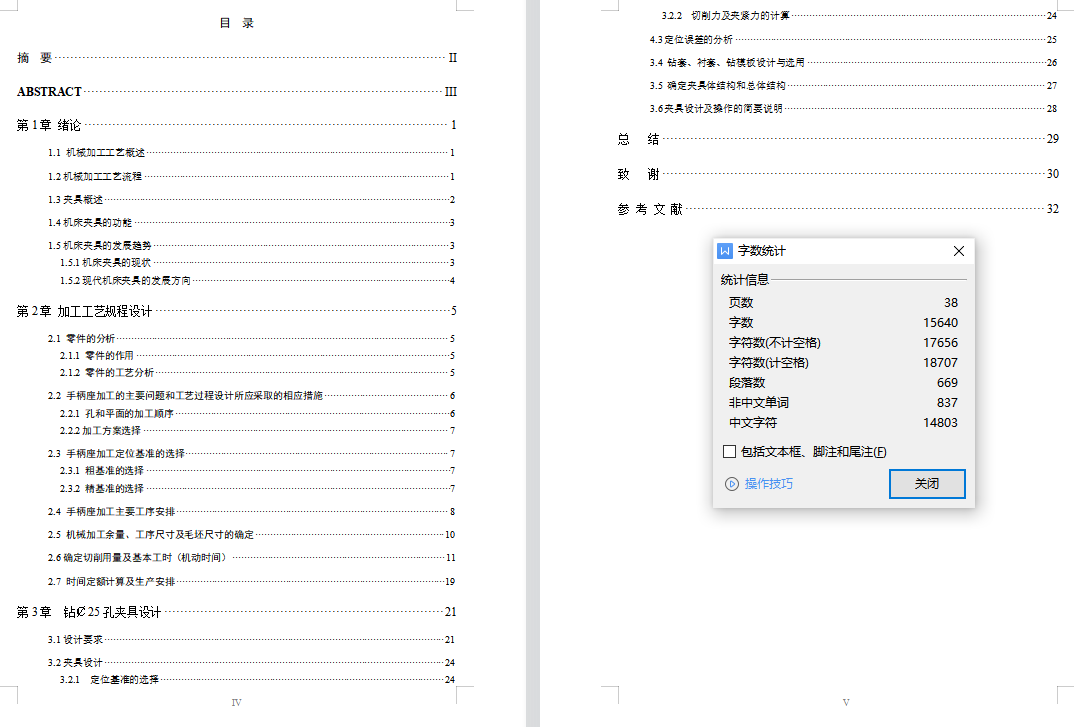The height and width of the screenshot is (727, 1074).
Task: Jump to the 第3章 钻Ø25孔夹具设计 entry
Action: (x=89, y=612)
